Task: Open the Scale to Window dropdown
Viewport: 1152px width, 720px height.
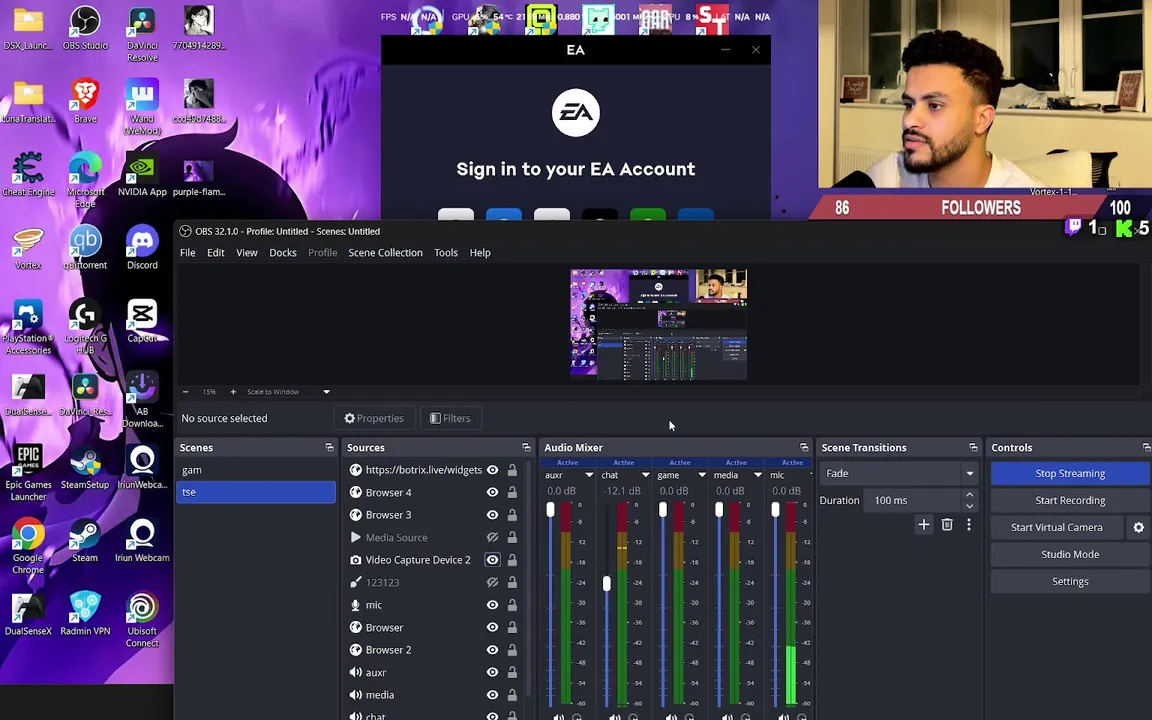Action: coord(326,392)
